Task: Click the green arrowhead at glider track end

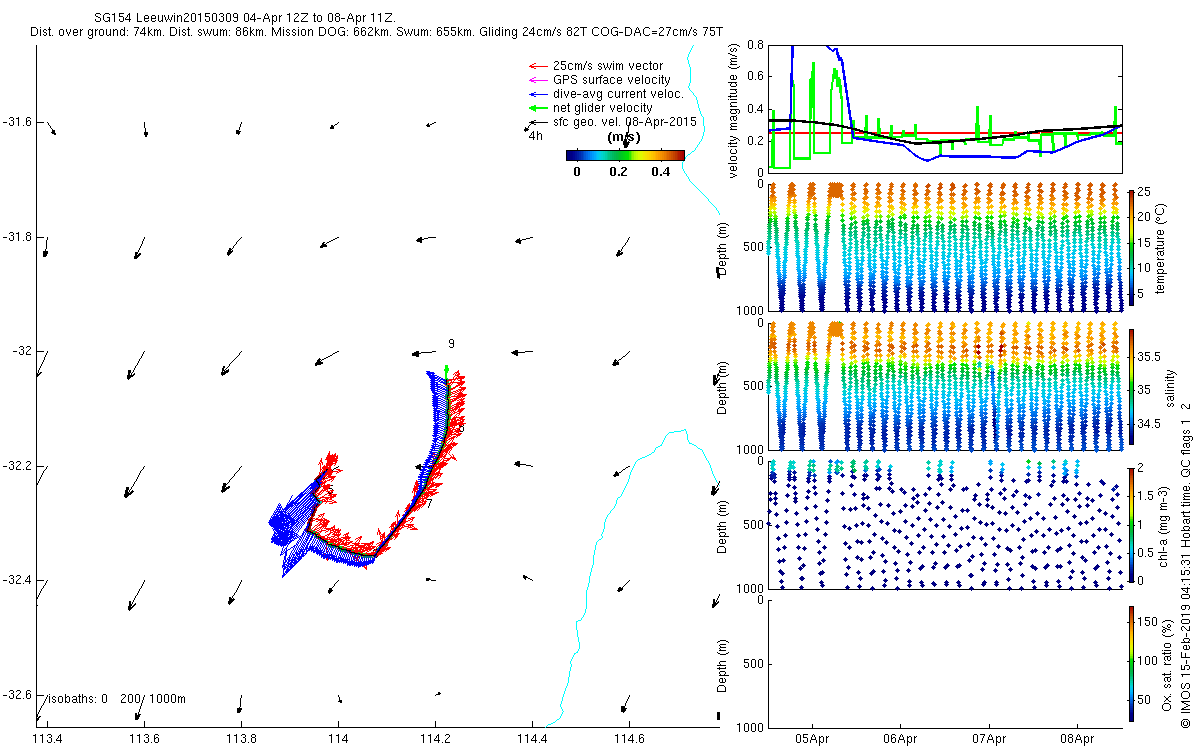Action: click(446, 370)
